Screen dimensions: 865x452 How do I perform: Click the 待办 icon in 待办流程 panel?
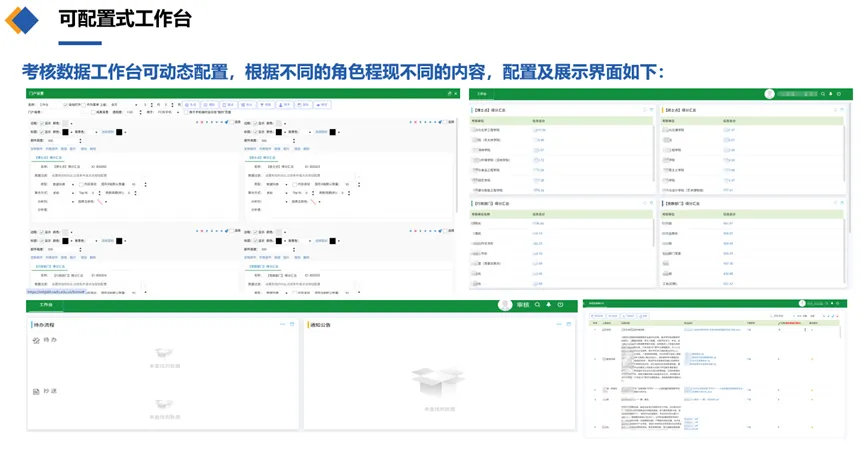click(x=36, y=341)
